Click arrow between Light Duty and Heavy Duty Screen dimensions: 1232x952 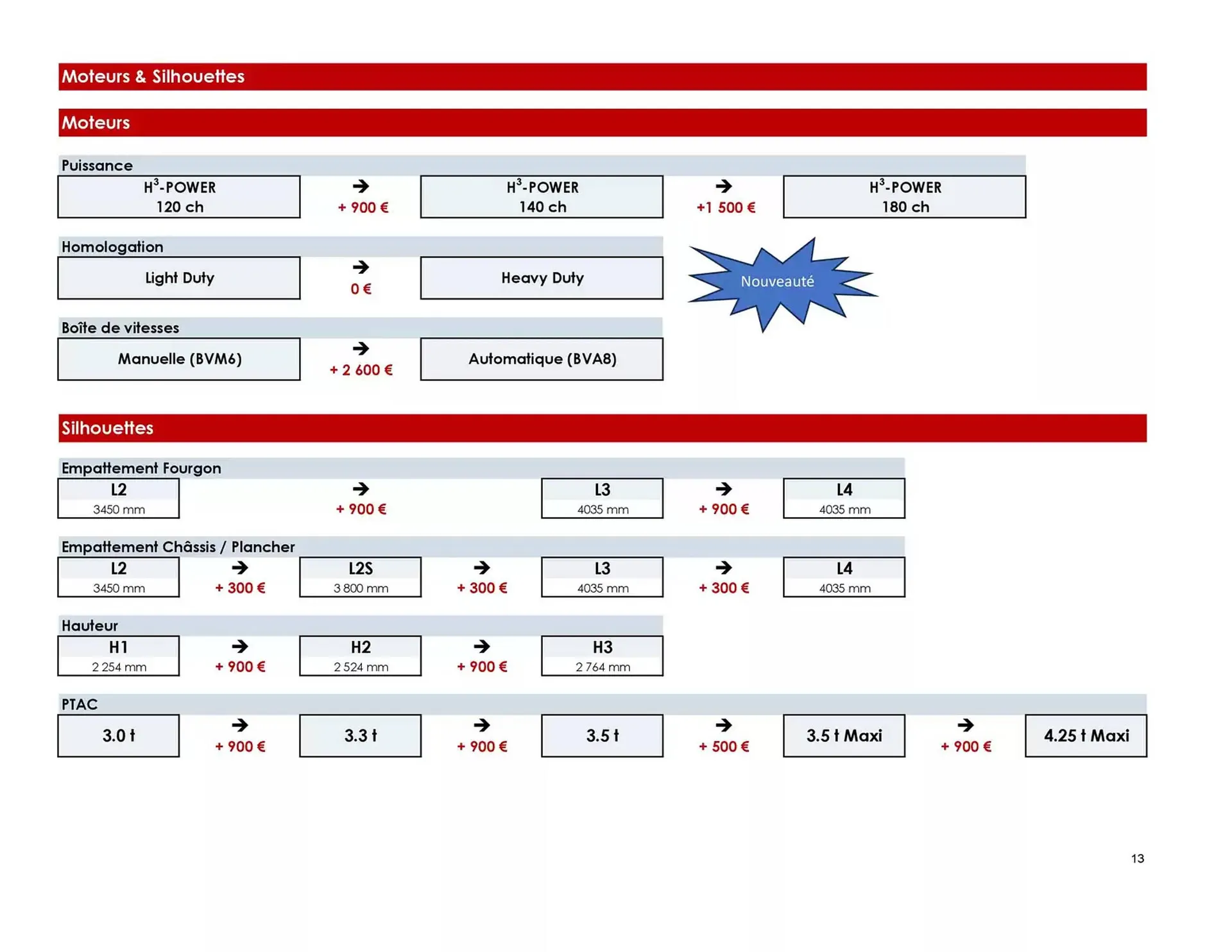pyautogui.click(x=361, y=267)
